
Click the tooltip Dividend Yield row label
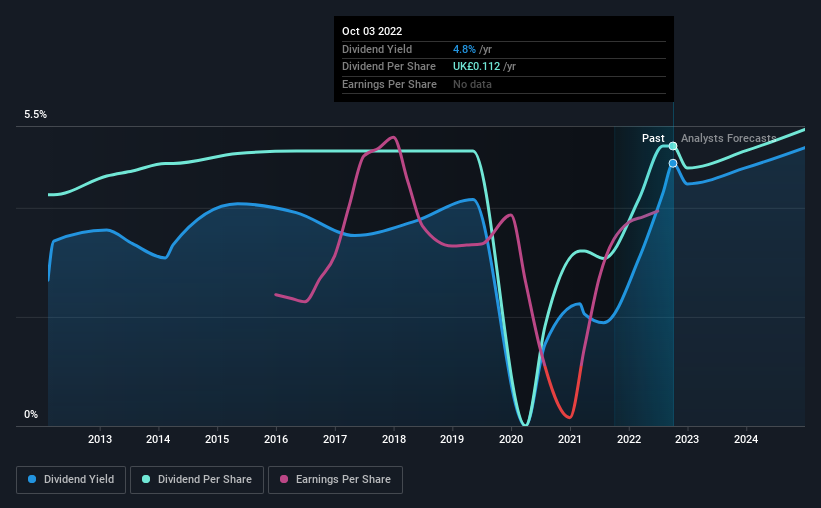coord(377,49)
